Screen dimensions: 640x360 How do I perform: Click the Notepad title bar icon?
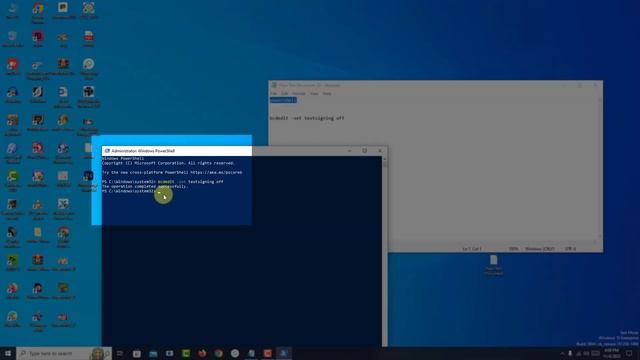pos(274,85)
